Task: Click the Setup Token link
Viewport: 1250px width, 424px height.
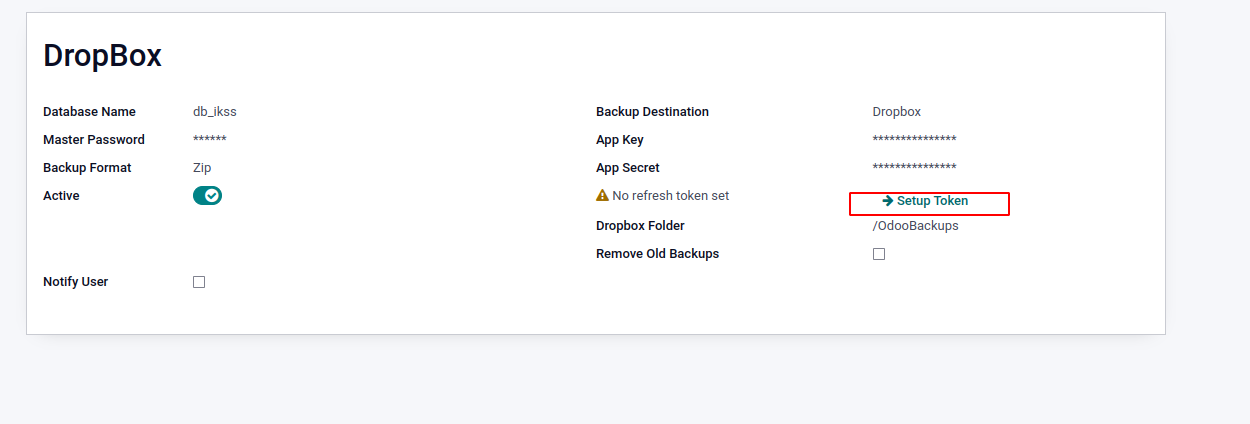Action: point(932,201)
